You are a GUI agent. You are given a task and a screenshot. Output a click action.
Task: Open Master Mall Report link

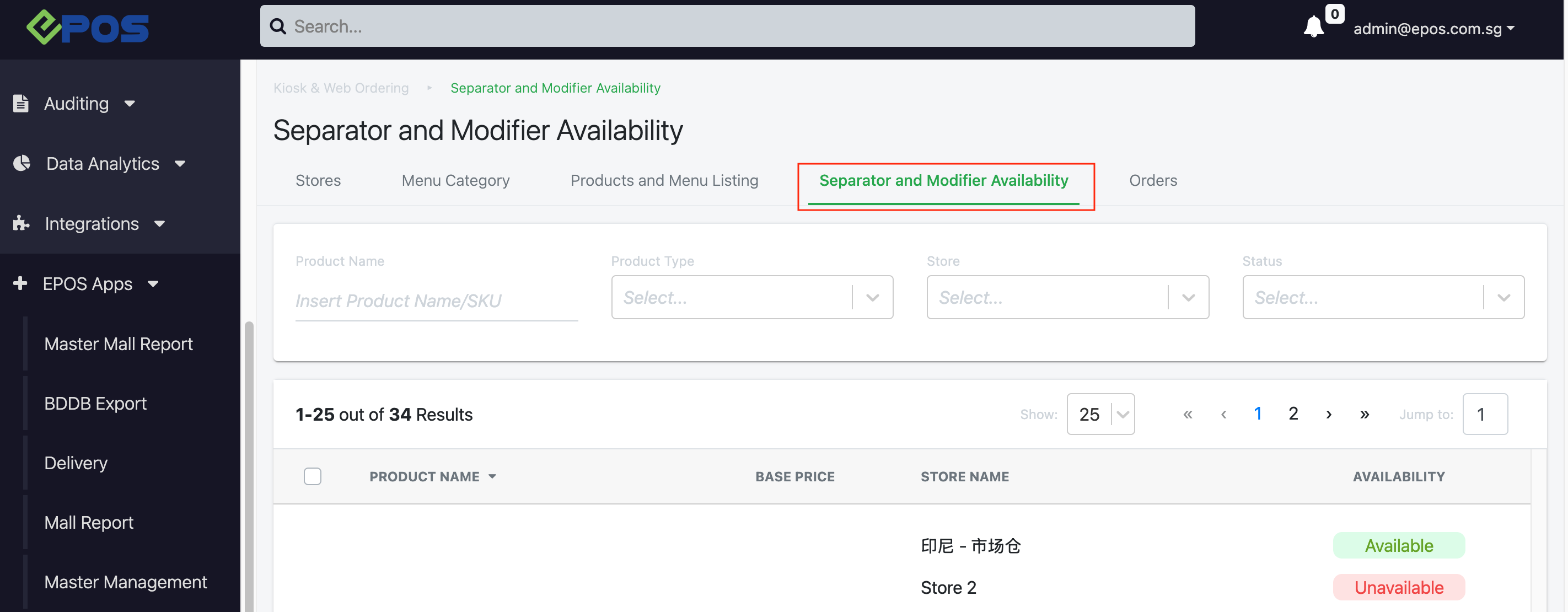(118, 344)
